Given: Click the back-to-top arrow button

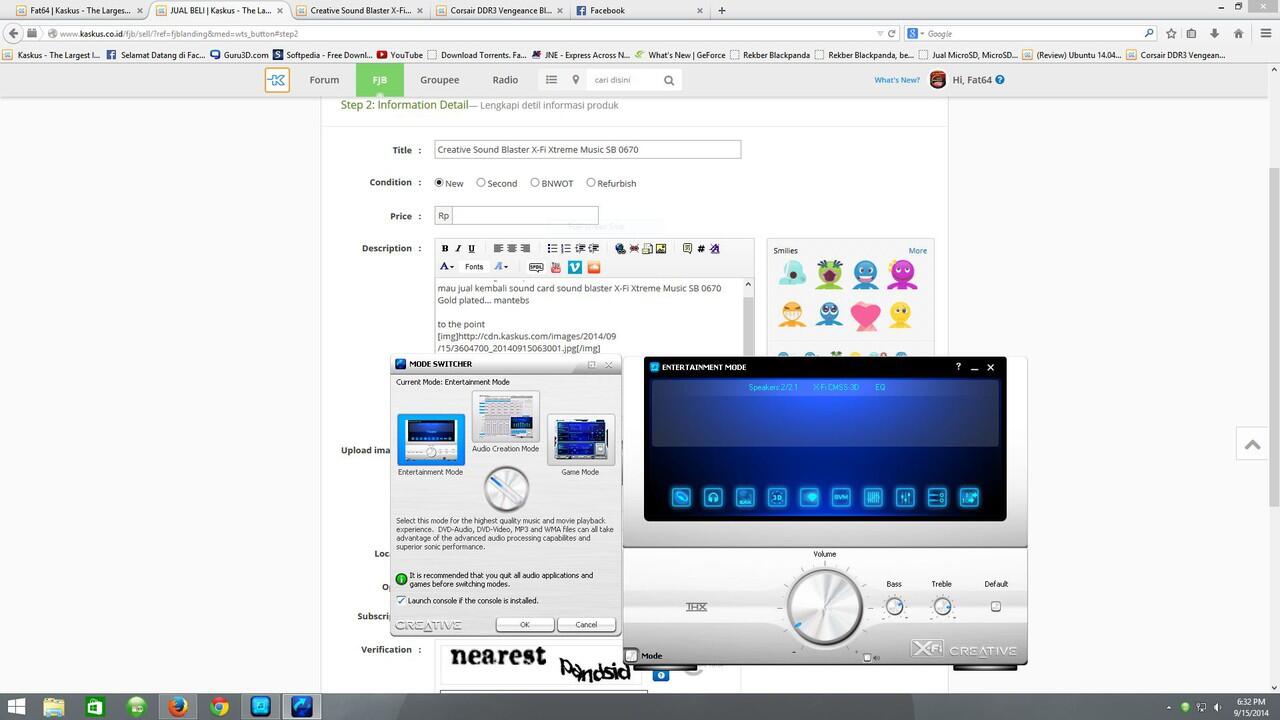Looking at the screenshot, I should (x=1252, y=445).
